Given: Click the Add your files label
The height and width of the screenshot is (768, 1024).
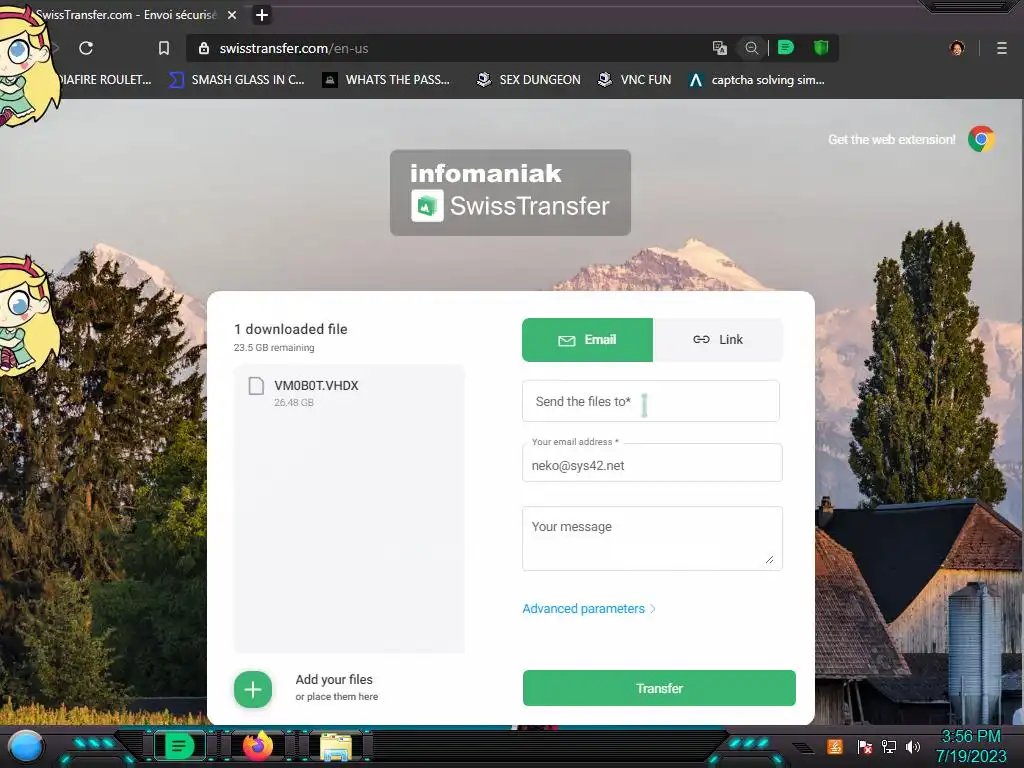Looking at the screenshot, I should point(334,680).
